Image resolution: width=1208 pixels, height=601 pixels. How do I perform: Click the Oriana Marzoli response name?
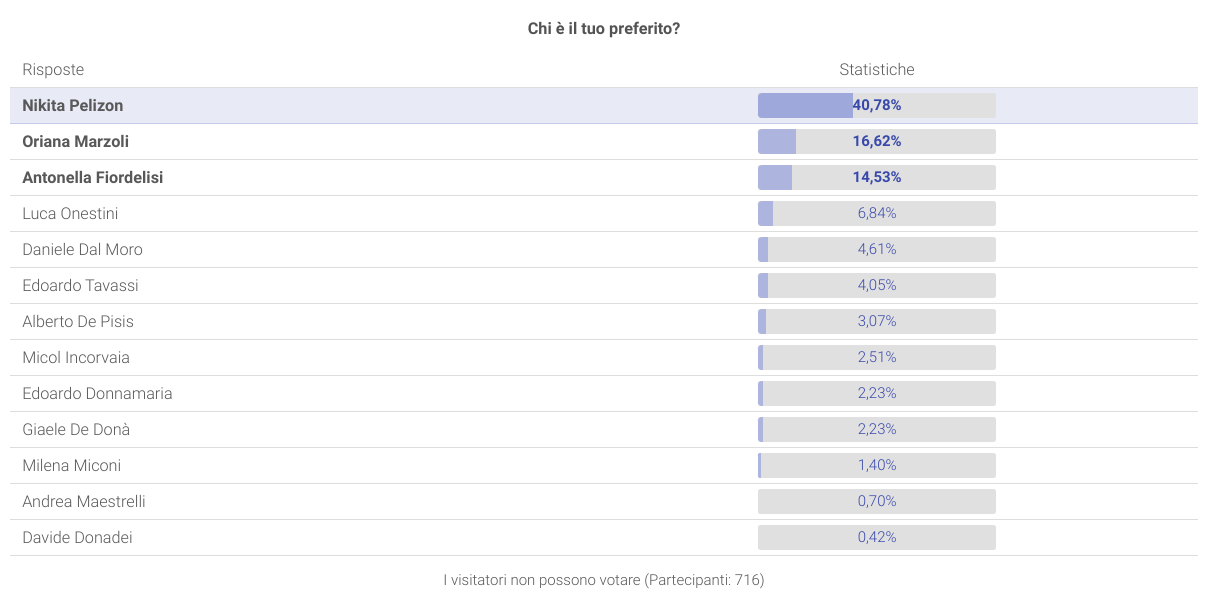(x=76, y=141)
